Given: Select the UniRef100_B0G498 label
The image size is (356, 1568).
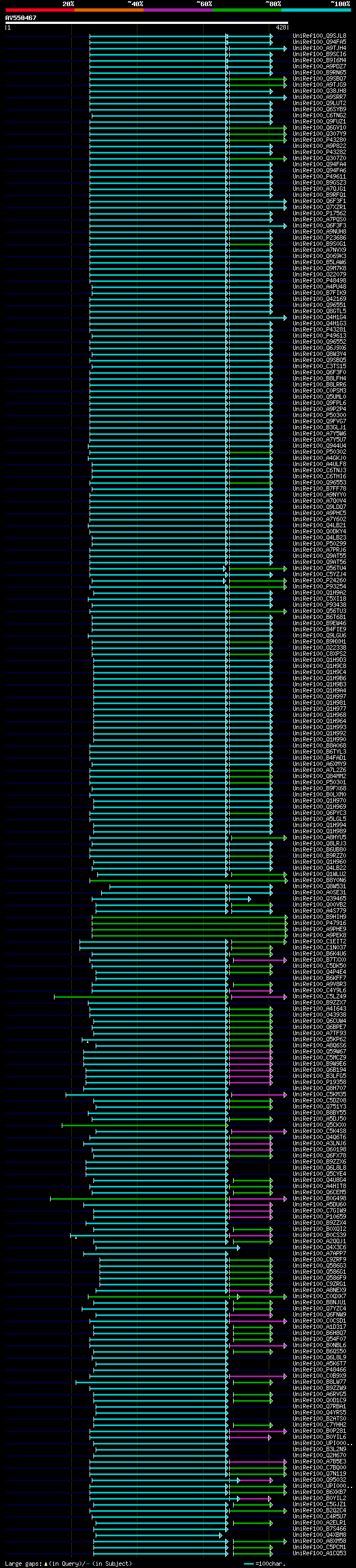Looking at the screenshot, I should tap(319, 1198).
